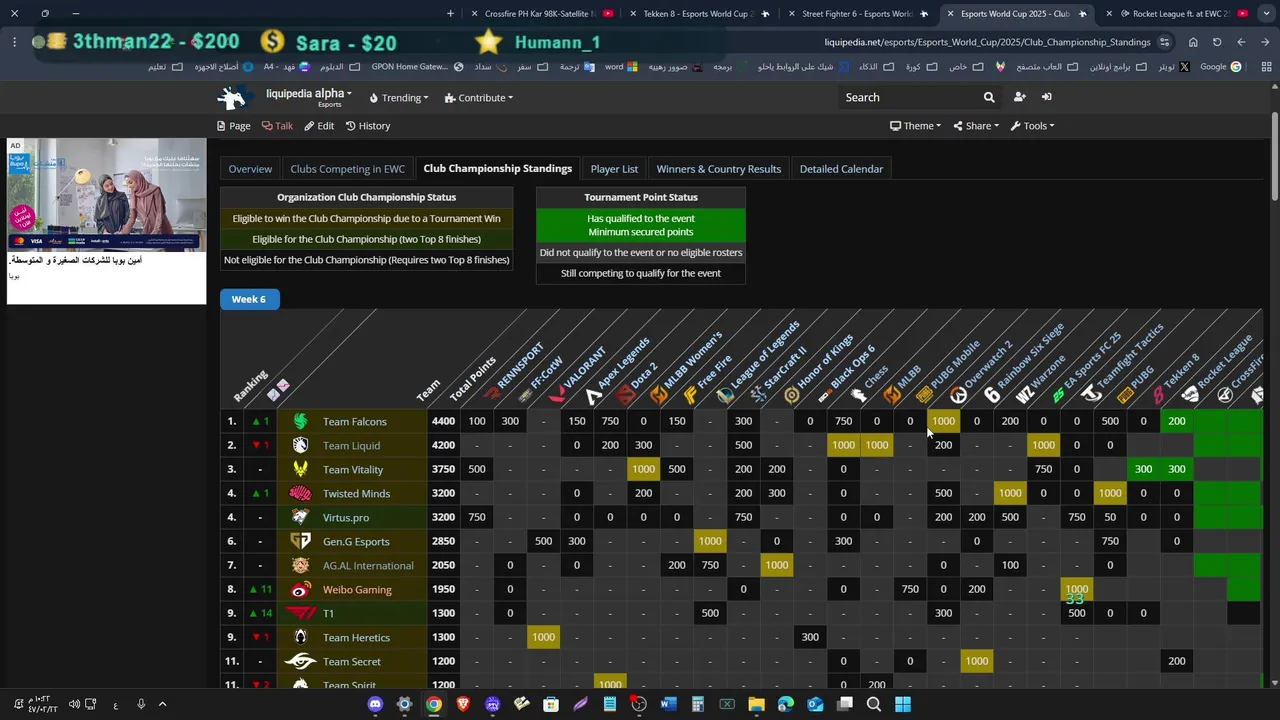This screenshot has height=720, width=1280.
Task: Click the advertisement image on the left
Action: tap(106, 195)
